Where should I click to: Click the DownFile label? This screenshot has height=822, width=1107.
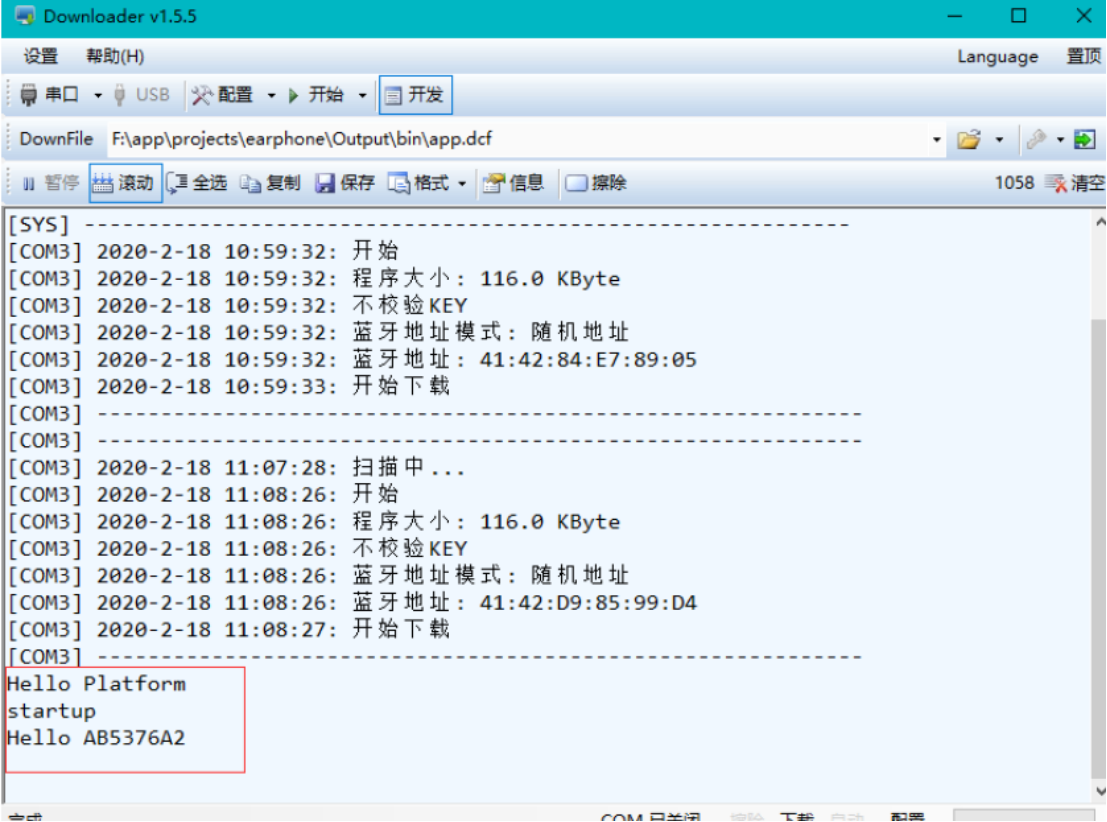coord(56,139)
